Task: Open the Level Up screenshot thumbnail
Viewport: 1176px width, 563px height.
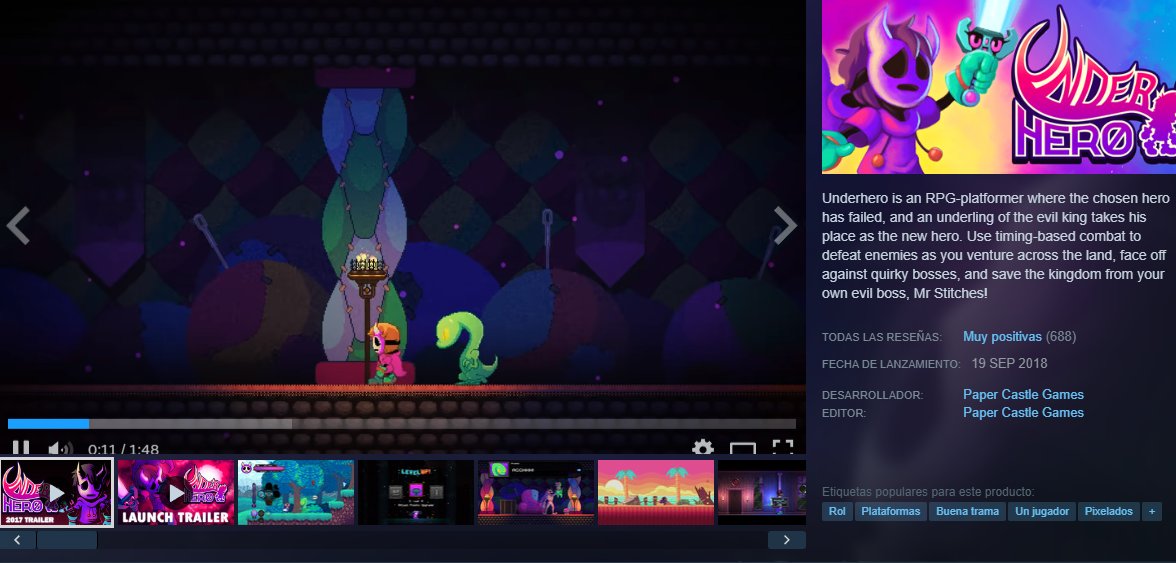Action: tap(416, 493)
